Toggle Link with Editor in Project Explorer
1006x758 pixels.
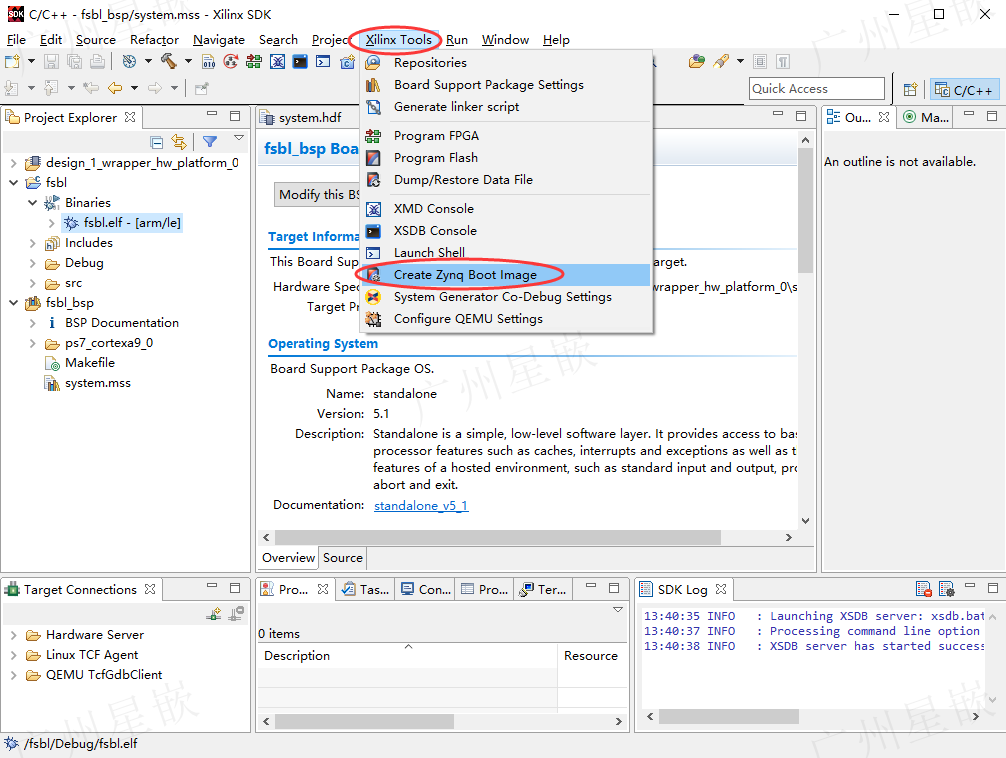click(179, 142)
